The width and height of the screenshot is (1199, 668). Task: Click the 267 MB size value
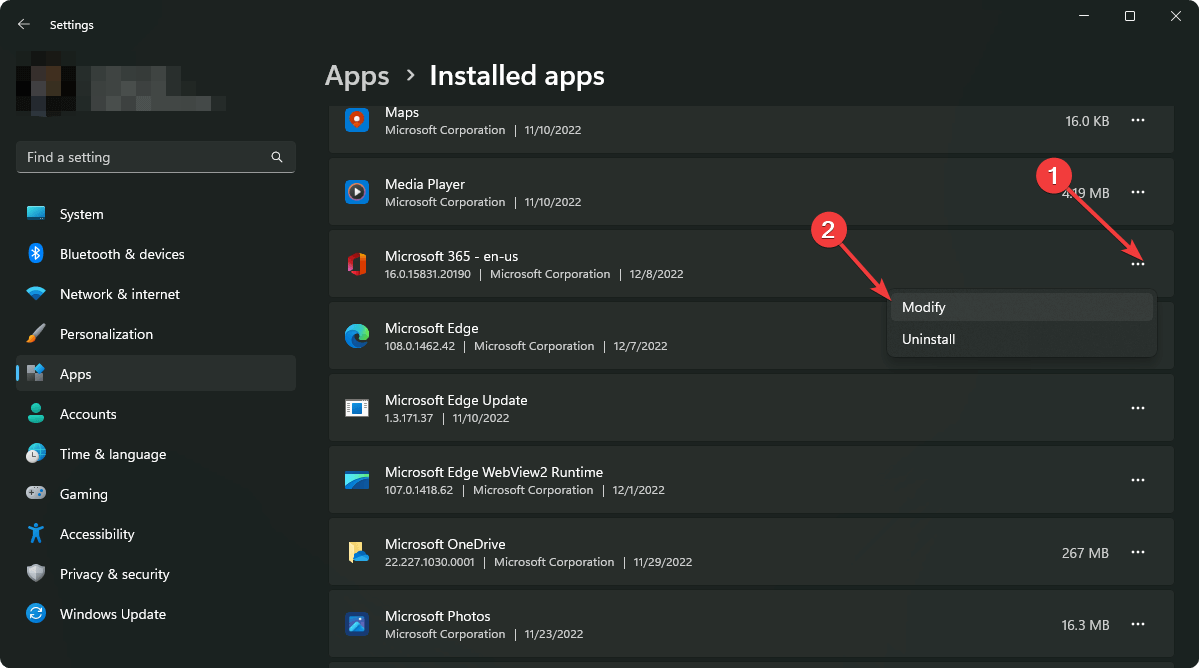point(1085,553)
